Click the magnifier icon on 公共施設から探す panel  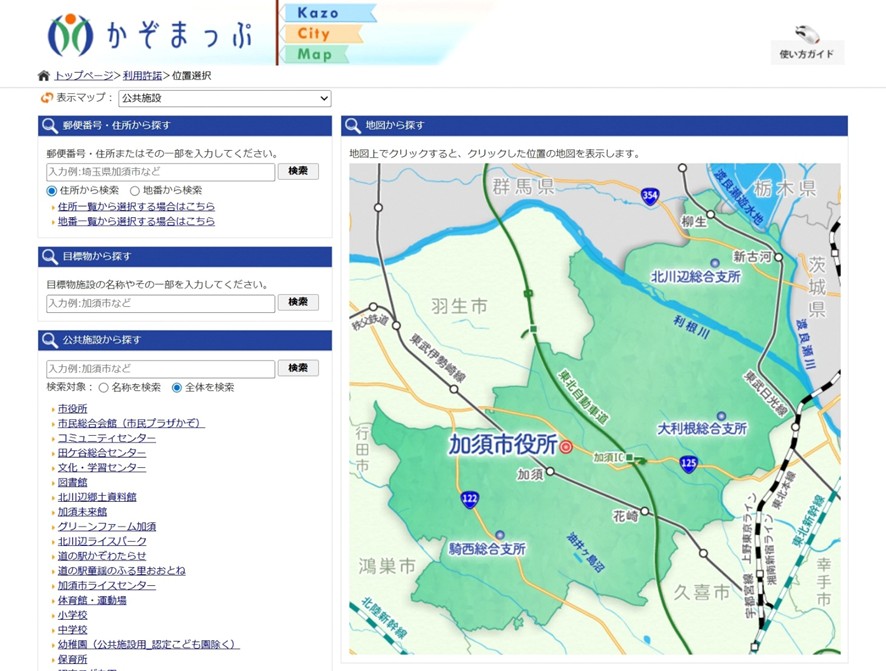tap(49, 339)
